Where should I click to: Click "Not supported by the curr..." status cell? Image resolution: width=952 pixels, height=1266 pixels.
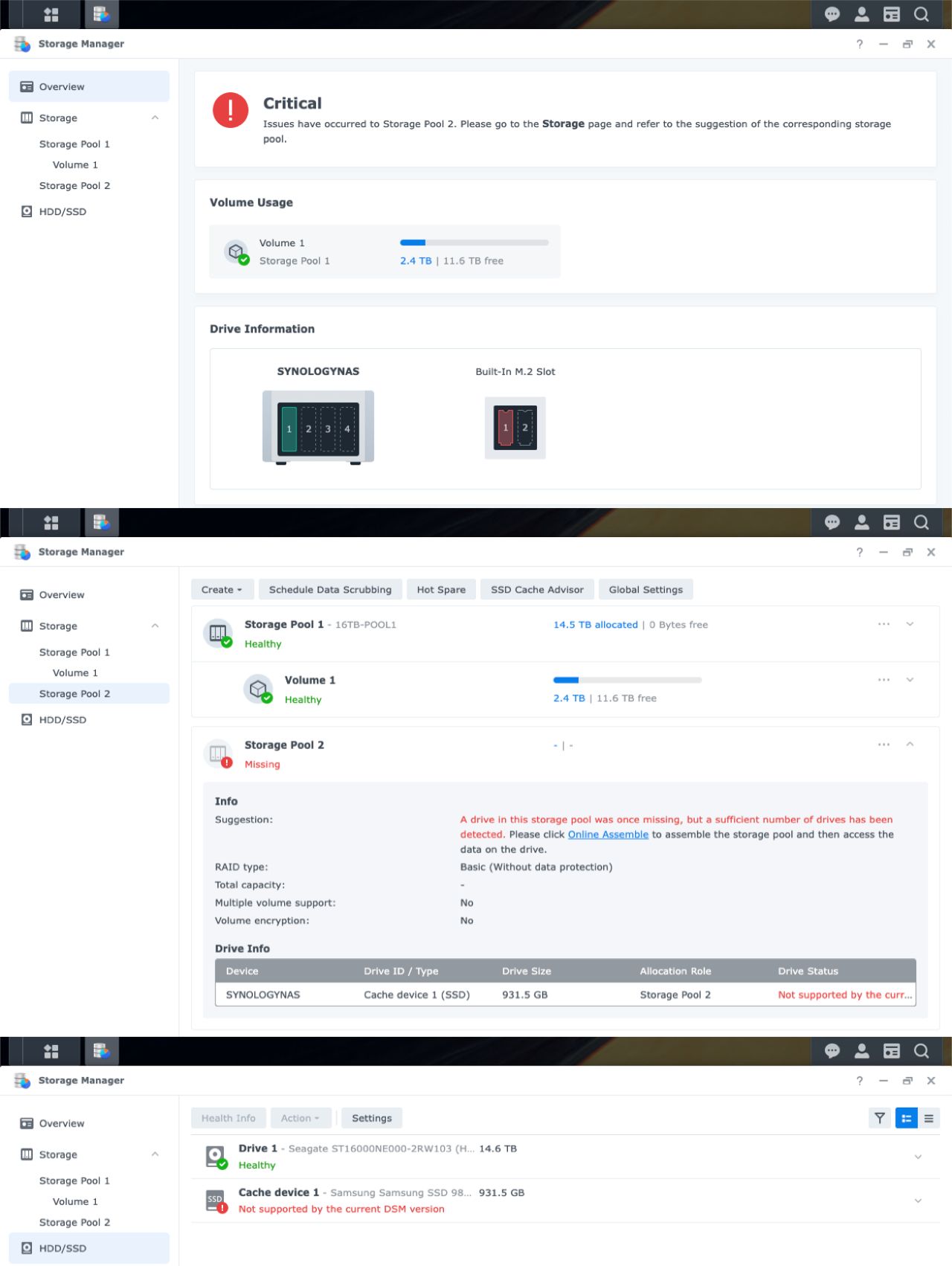pyautogui.click(x=845, y=995)
